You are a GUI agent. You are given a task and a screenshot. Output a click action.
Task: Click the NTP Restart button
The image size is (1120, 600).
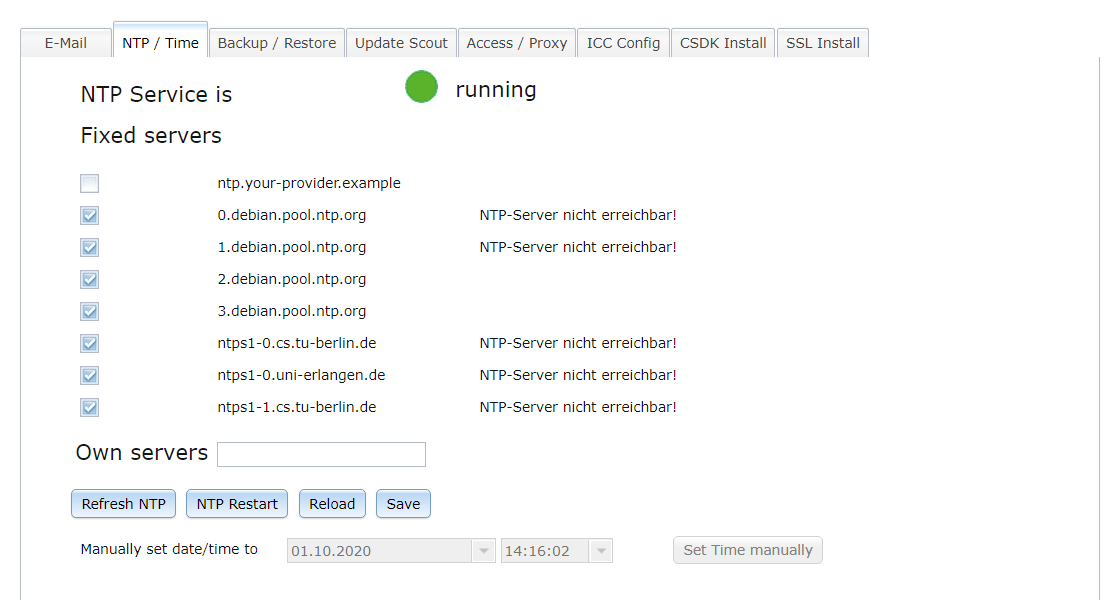click(x=237, y=504)
